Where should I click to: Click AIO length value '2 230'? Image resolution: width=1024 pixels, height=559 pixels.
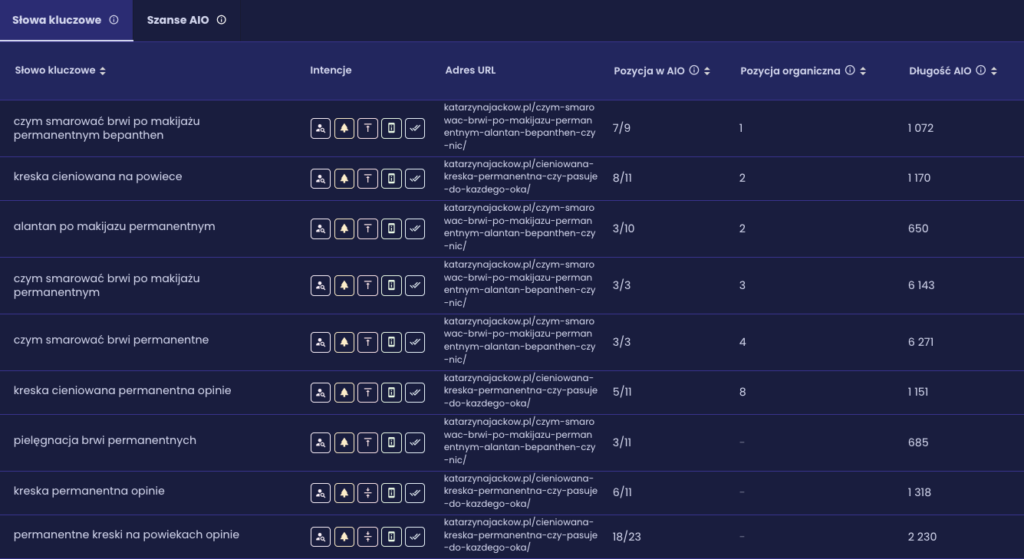(x=922, y=537)
